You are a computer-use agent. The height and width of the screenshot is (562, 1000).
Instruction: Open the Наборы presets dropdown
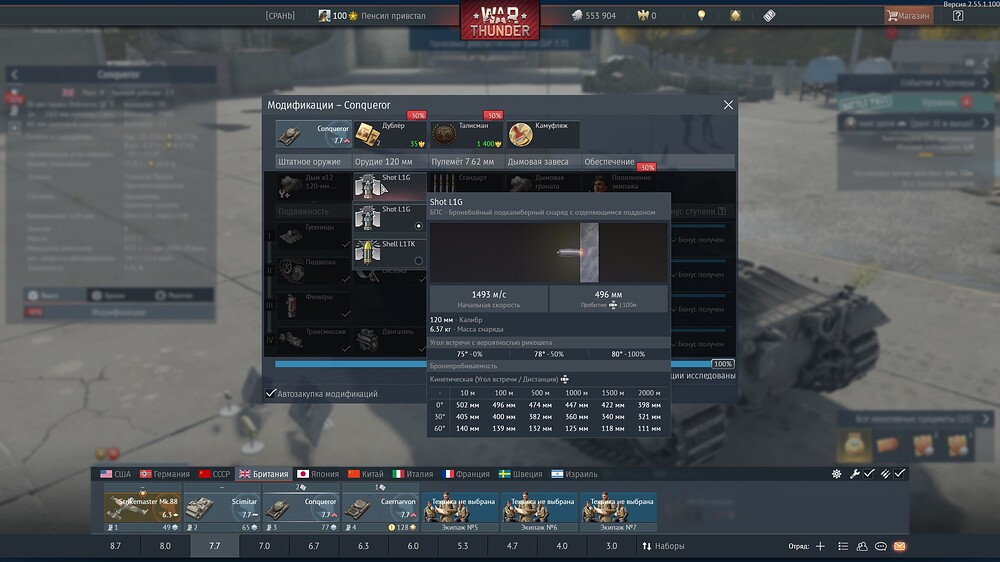click(663, 546)
